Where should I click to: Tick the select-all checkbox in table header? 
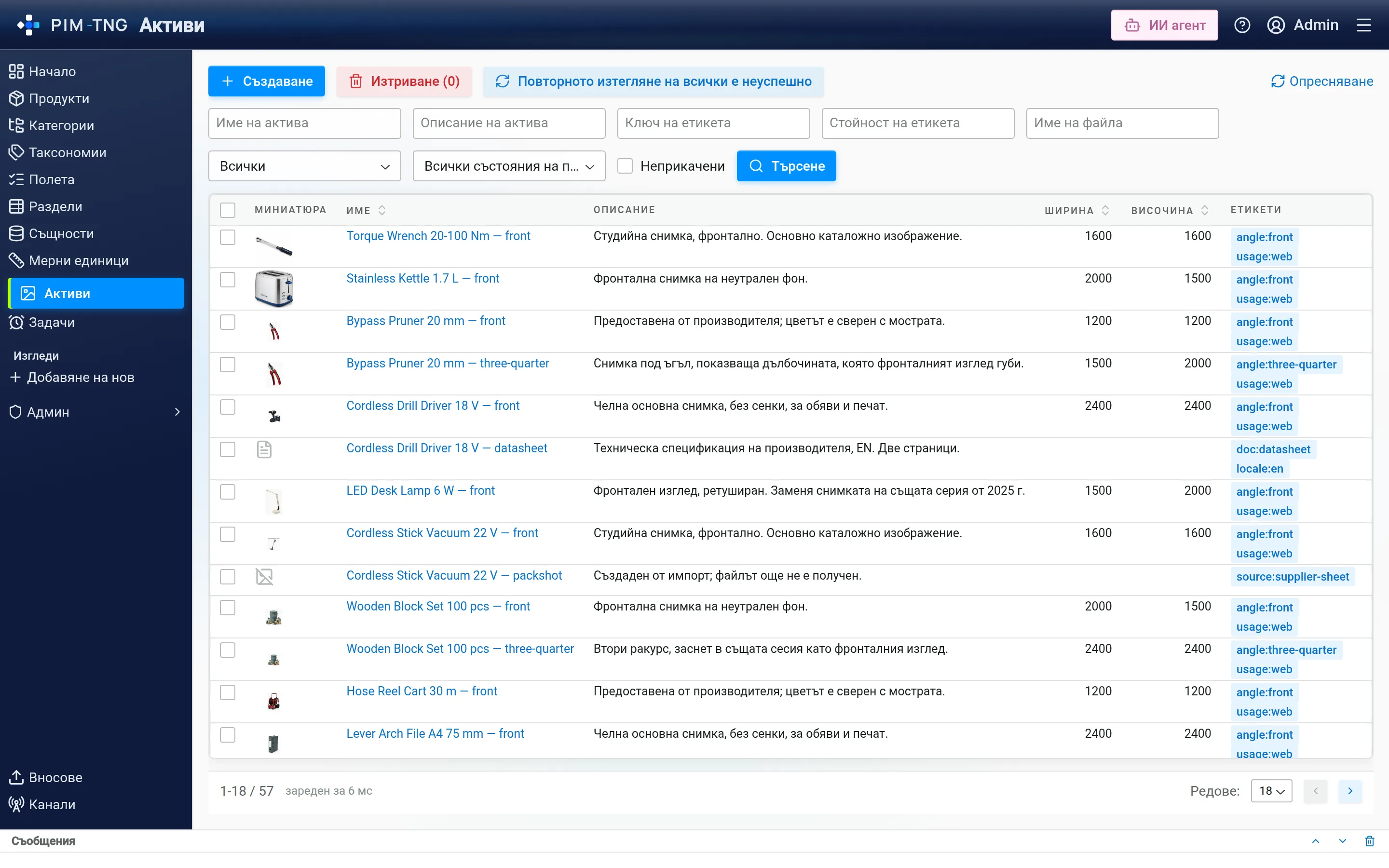click(228, 210)
